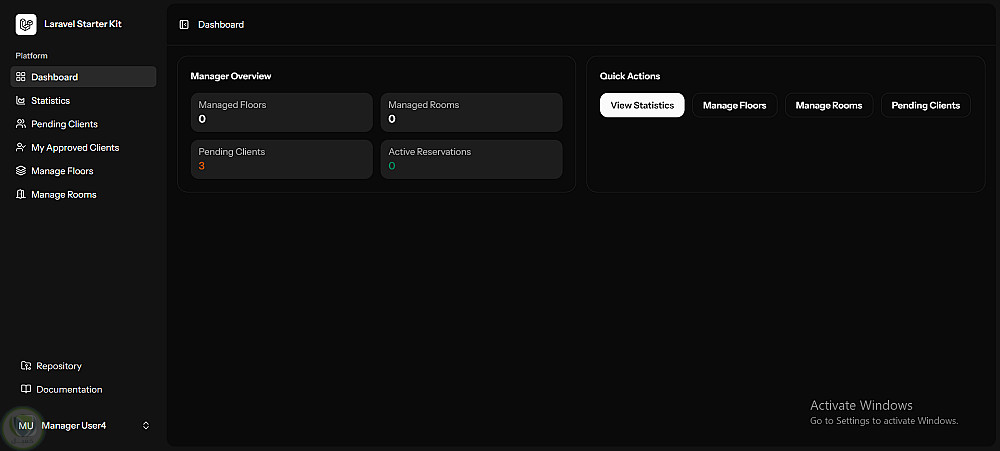Click the Manager User4 name
The image size is (1000, 451).
[74, 425]
